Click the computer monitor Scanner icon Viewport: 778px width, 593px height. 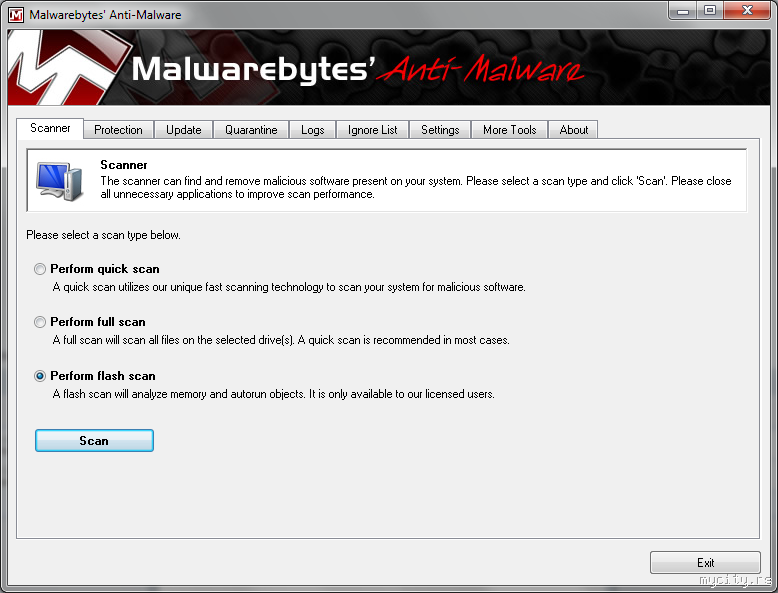coord(60,182)
